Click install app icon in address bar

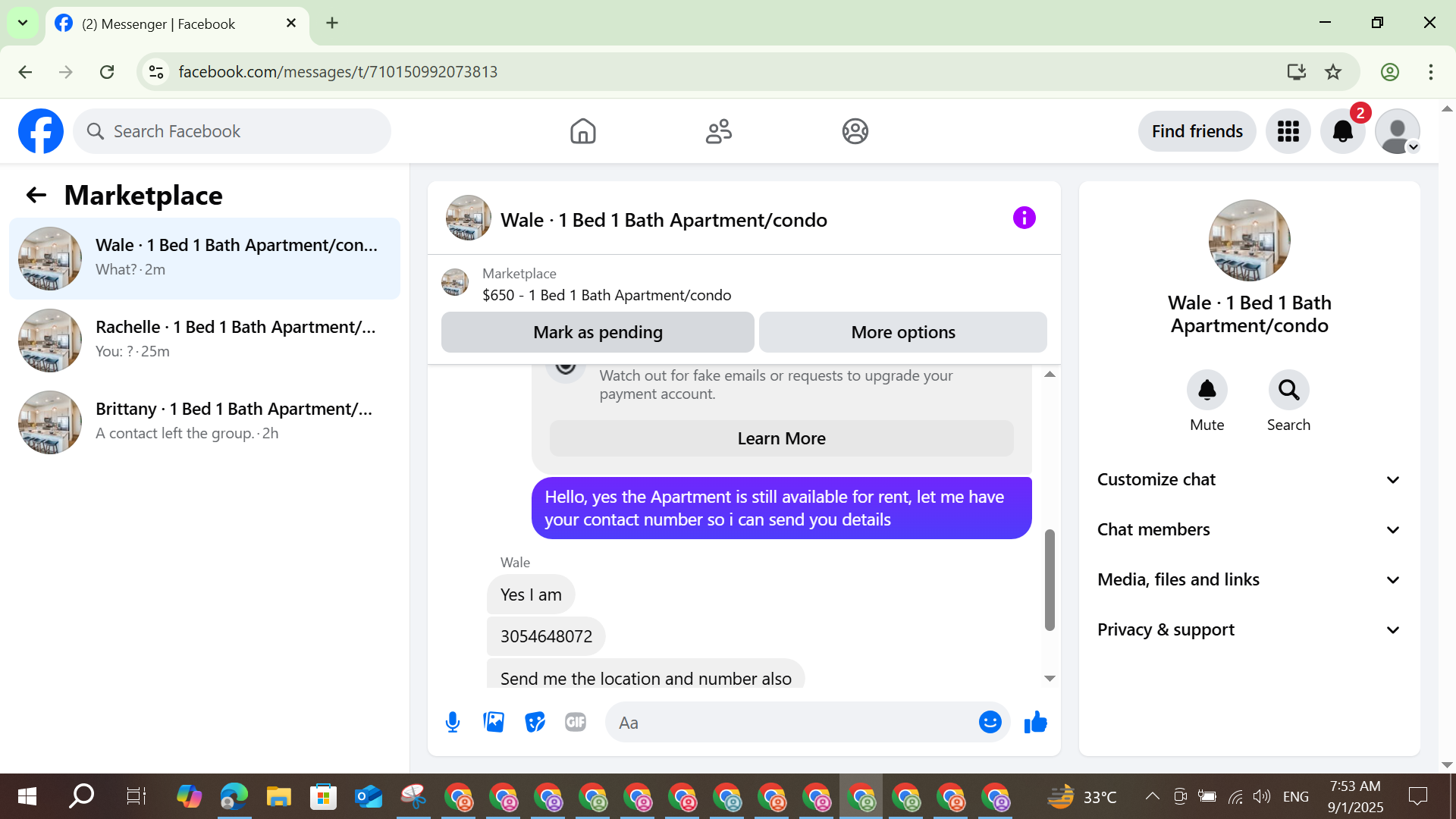click(1297, 72)
